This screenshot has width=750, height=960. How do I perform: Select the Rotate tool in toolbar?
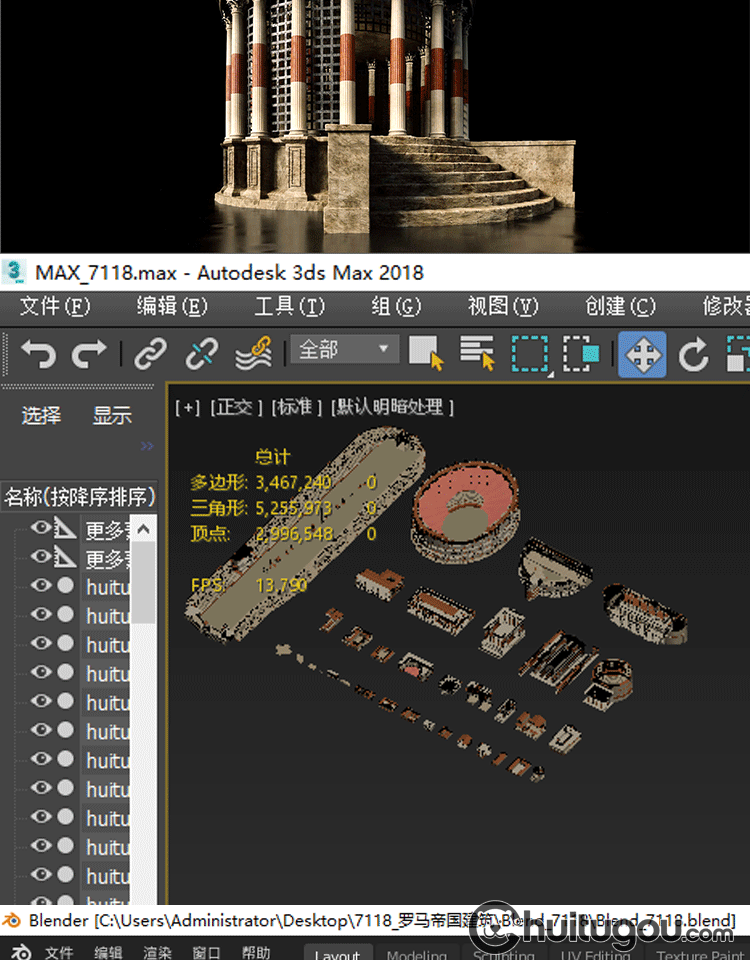click(x=694, y=354)
